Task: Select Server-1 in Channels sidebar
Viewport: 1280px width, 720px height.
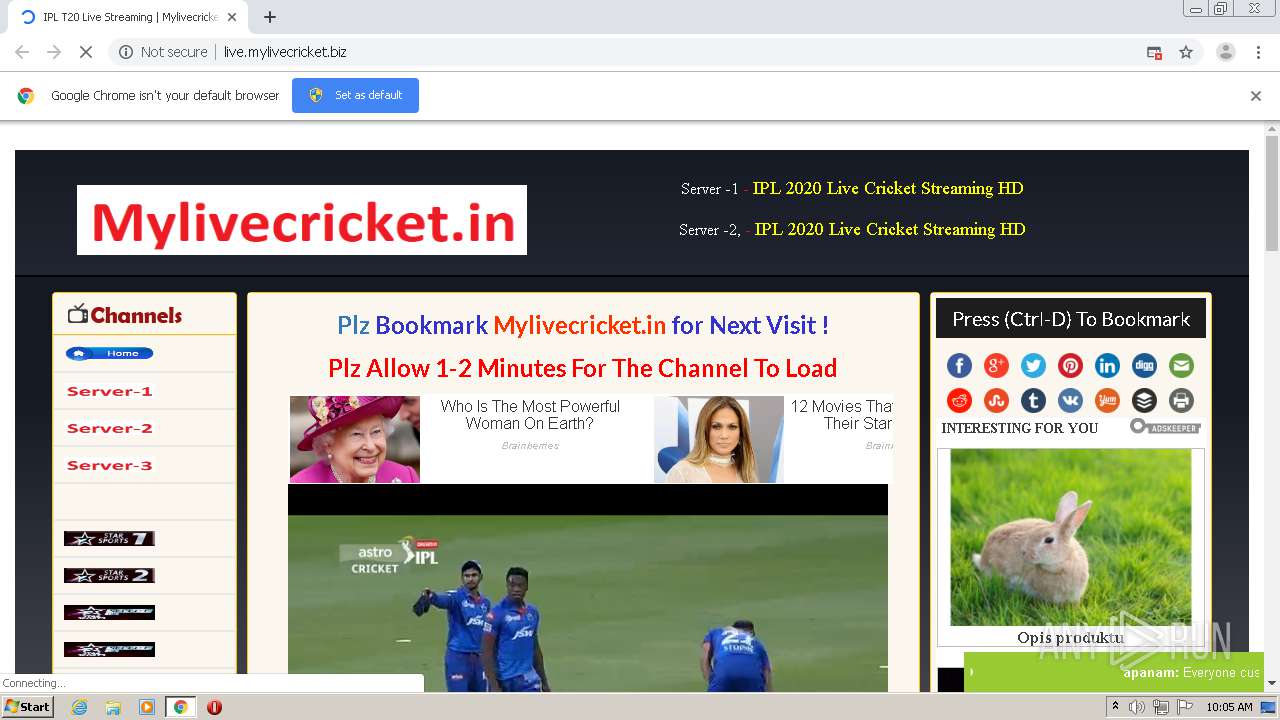Action: [x=109, y=391]
